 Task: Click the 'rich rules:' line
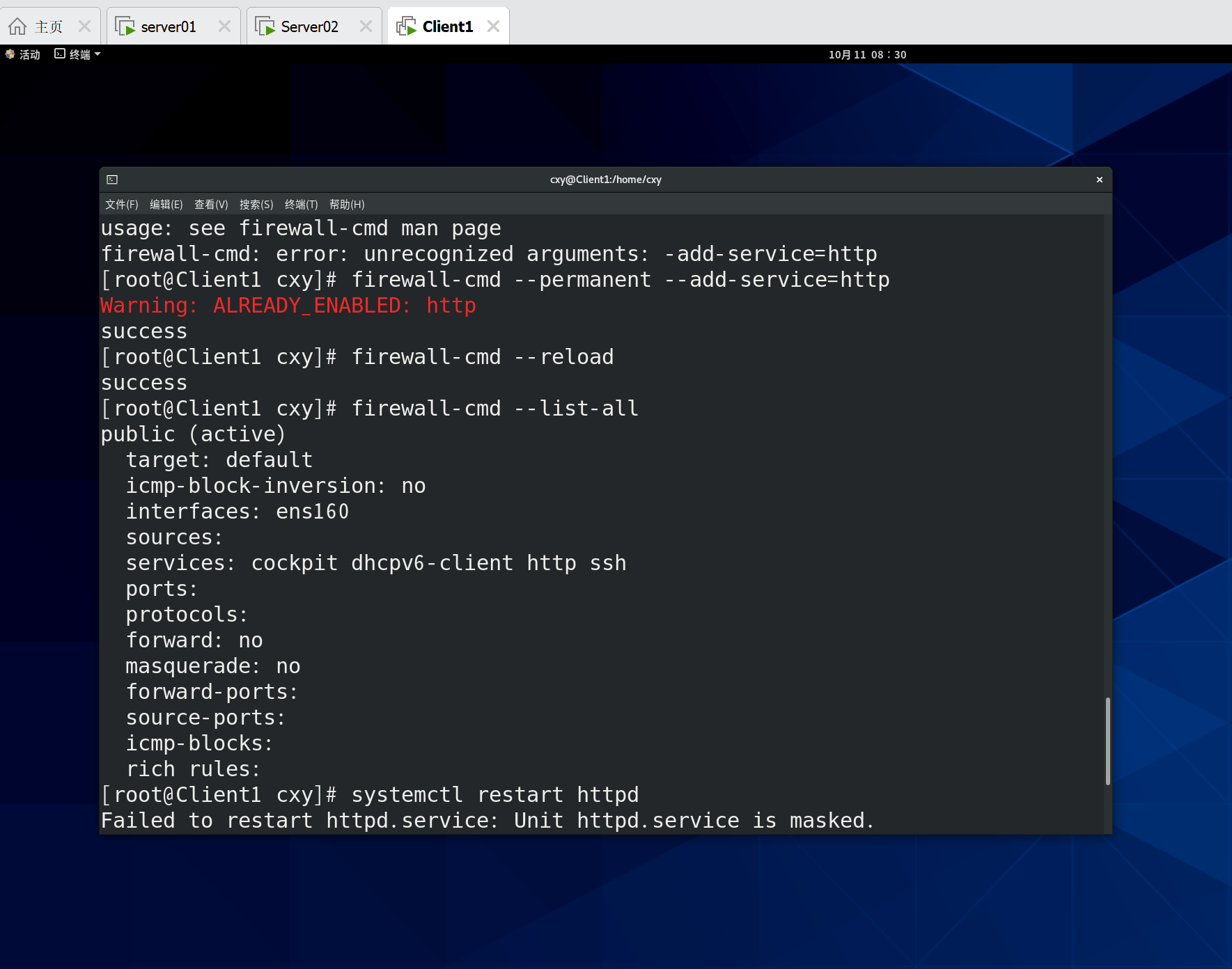[x=194, y=769]
